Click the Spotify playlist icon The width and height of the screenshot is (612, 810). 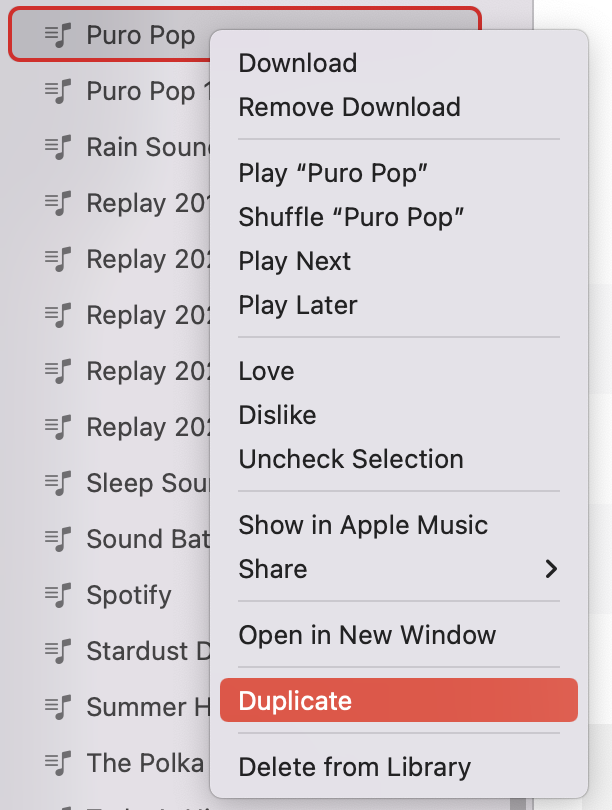[x=57, y=595]
